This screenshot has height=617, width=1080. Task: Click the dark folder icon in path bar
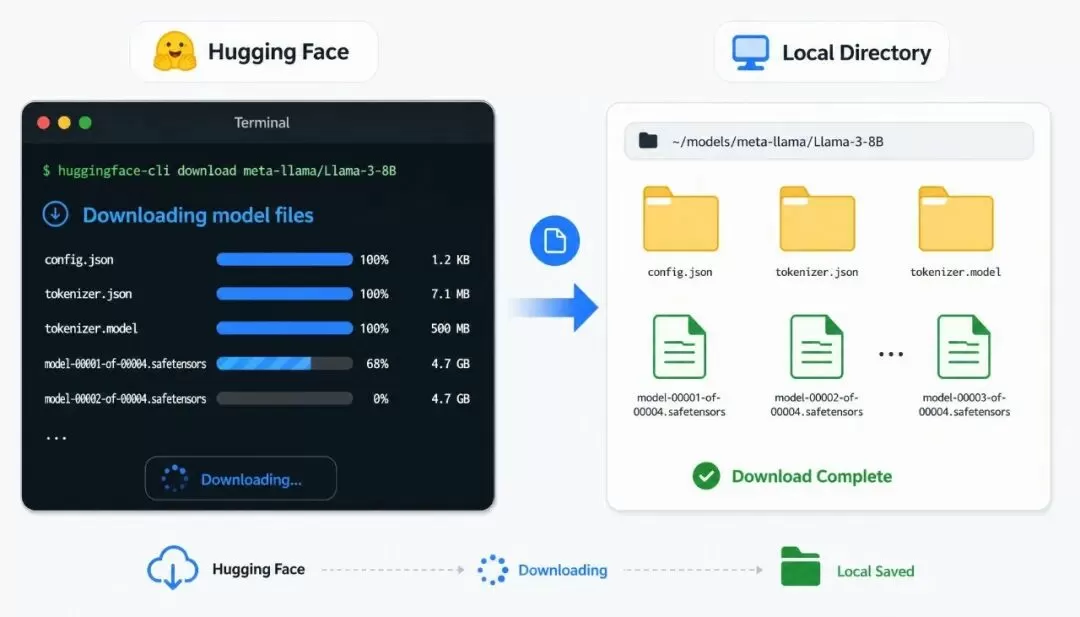coord(648,140)
